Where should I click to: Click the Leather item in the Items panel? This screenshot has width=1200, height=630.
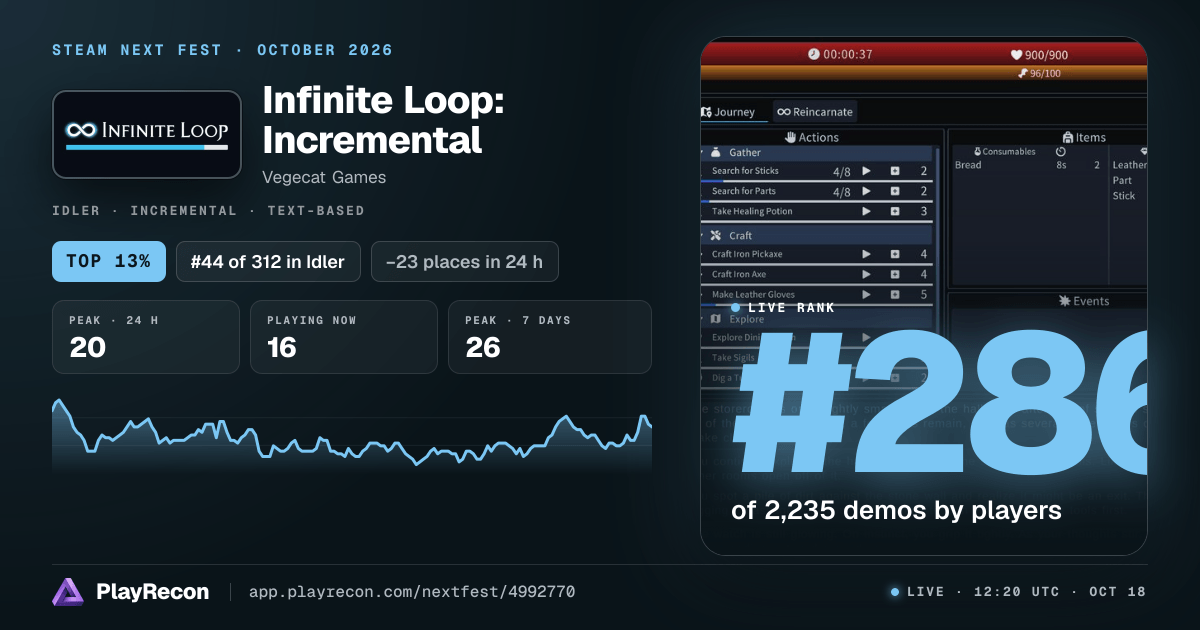pos(1130,165)
